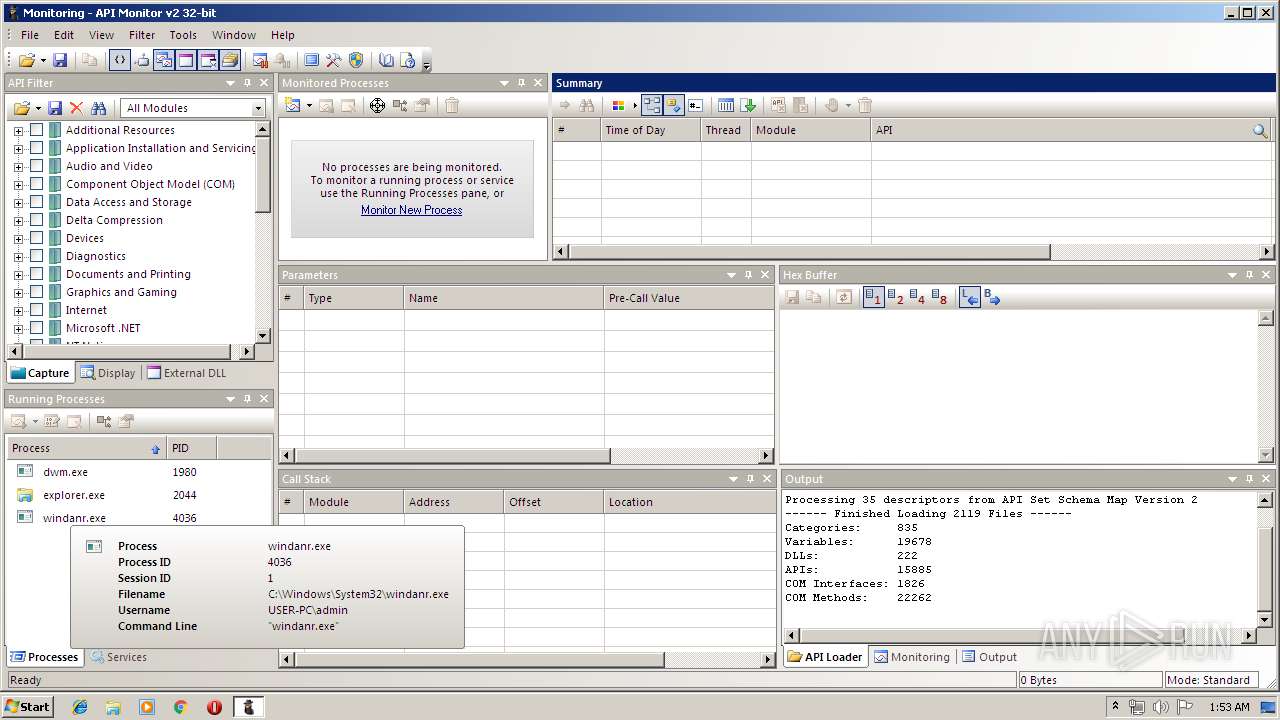Expand the Microsoft .NET tree node
The height and width of the screenshot is (720, 1280).
point(18,329)
